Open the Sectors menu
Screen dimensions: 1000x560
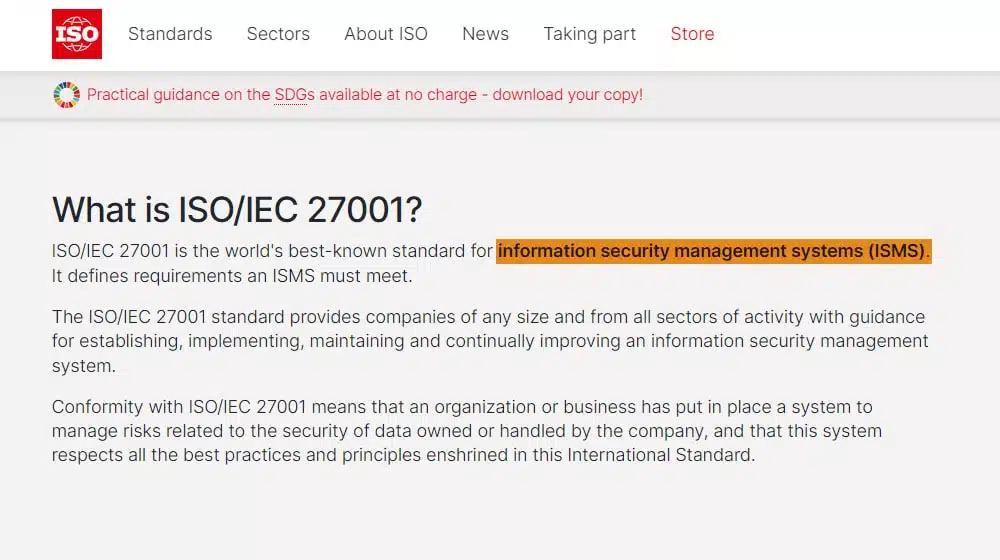(x=278, y=34)
